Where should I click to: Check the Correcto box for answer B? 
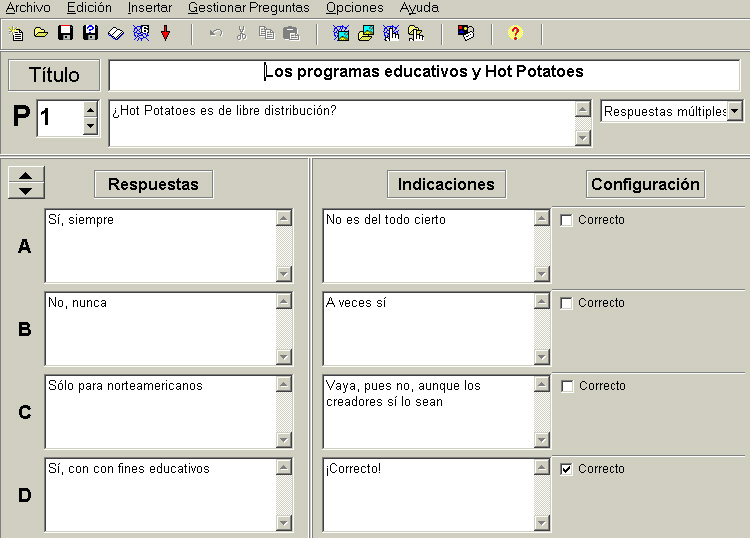point(567,303)
